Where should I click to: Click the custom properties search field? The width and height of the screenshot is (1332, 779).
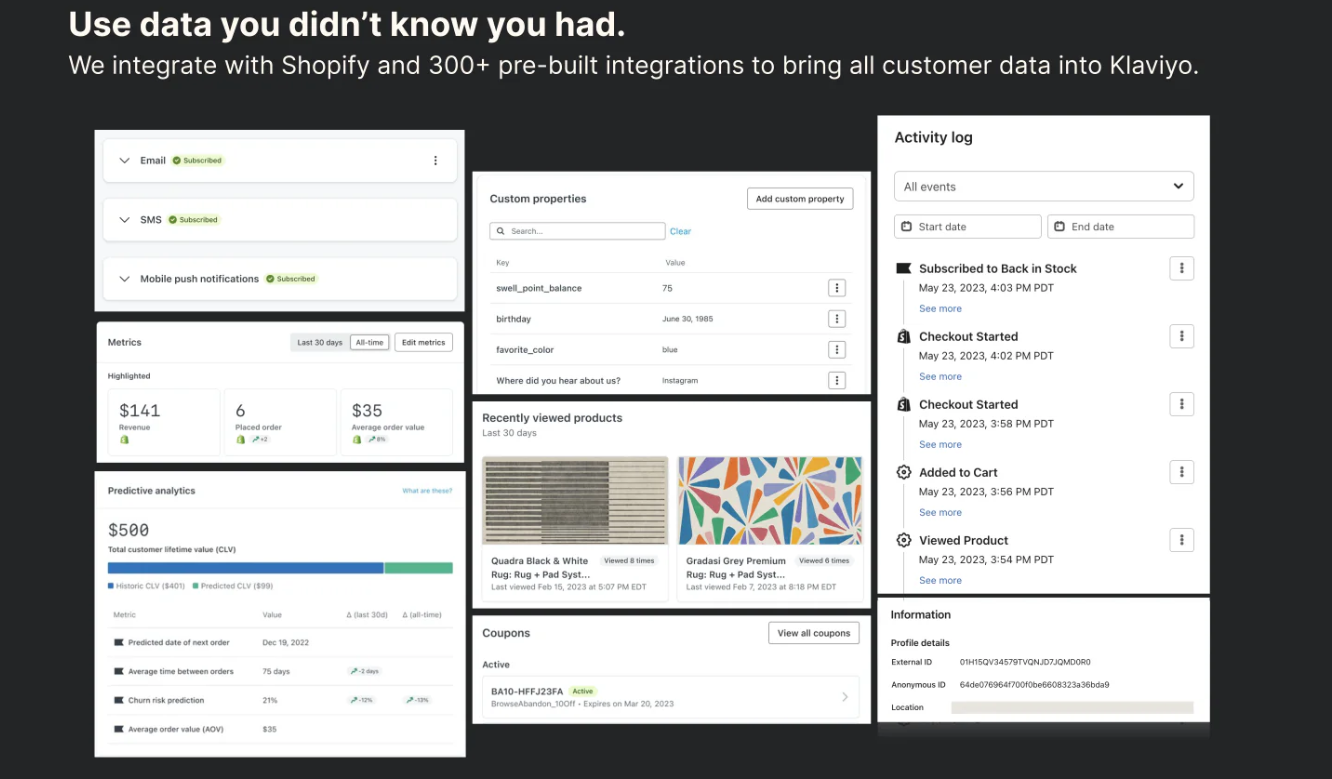click(577, 231)
